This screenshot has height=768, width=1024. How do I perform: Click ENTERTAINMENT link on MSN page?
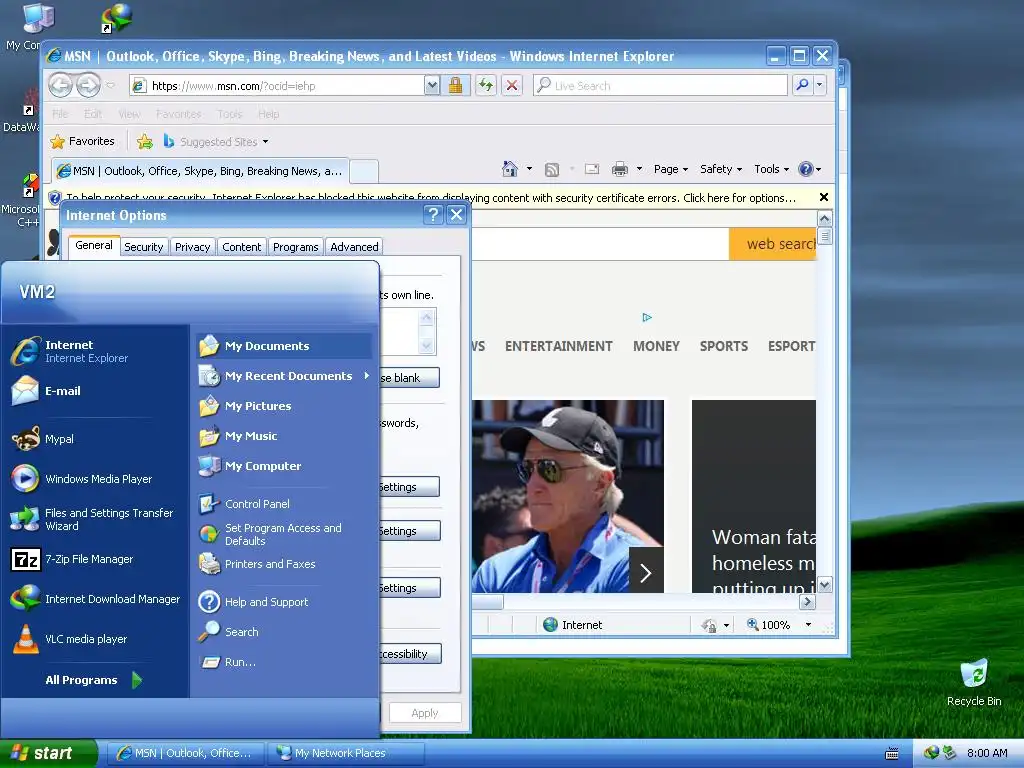pyautogui.click(x=558, y=346)
